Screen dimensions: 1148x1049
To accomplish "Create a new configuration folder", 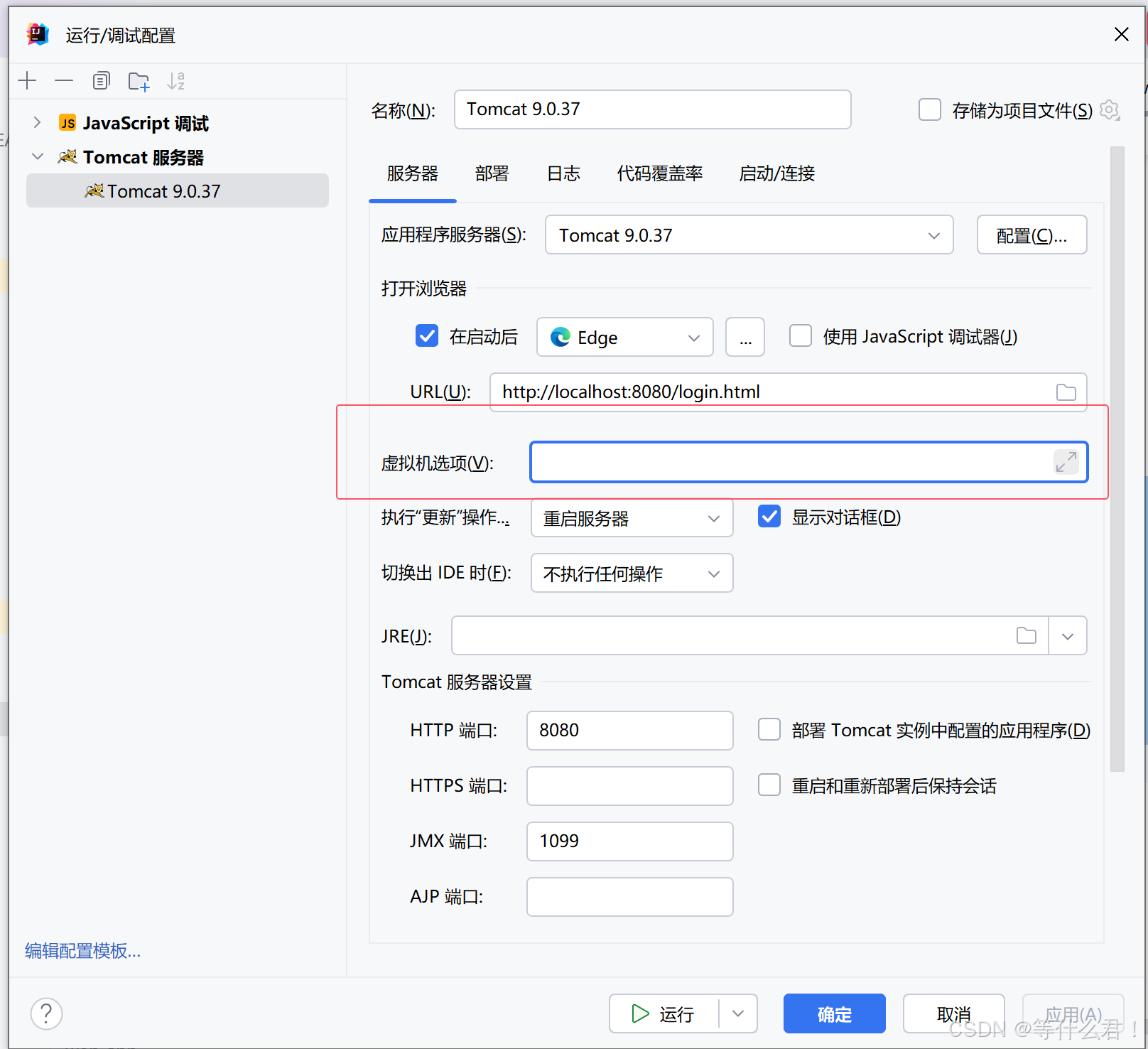I will 139,81.
